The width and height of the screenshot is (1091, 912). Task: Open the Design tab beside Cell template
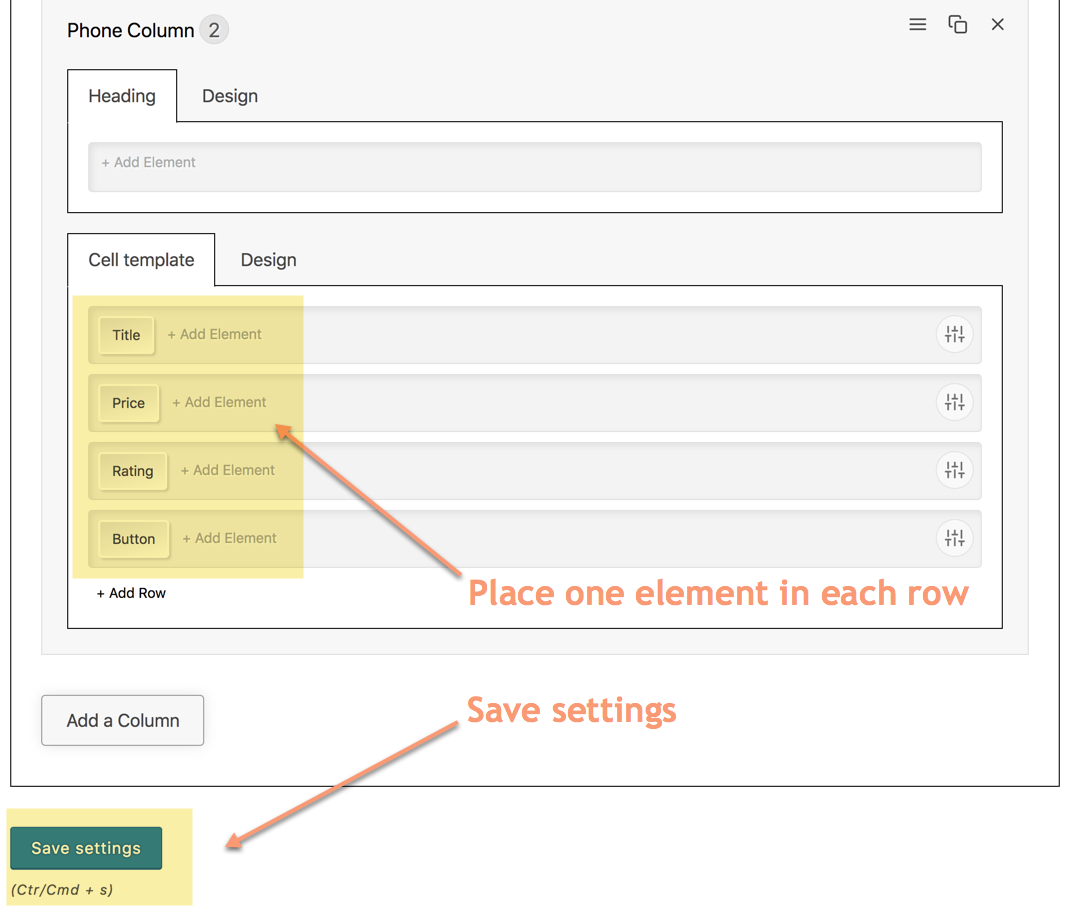[268, 260]
